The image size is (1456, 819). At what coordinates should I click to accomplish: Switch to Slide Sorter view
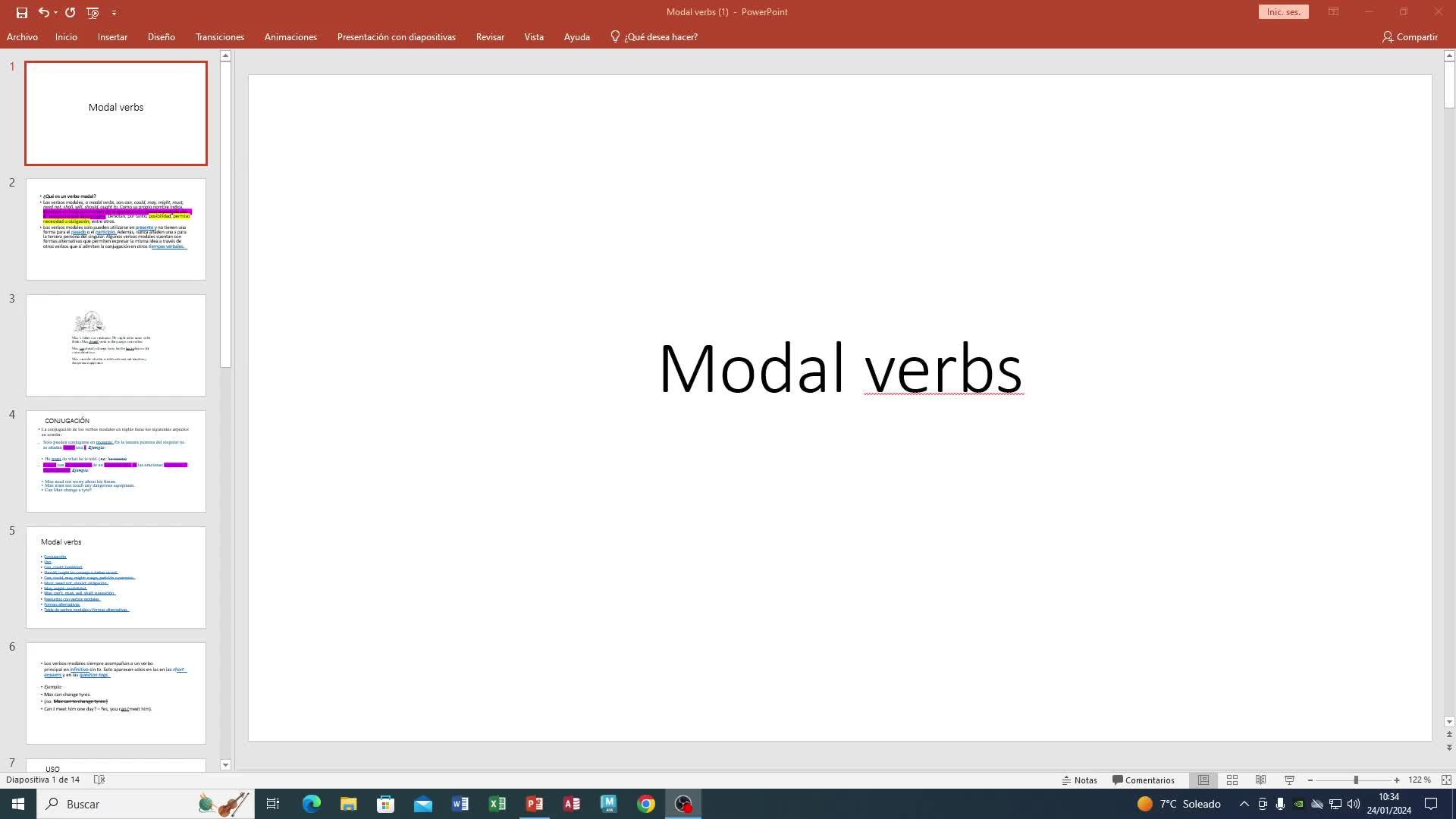[x=1232, y=780]
